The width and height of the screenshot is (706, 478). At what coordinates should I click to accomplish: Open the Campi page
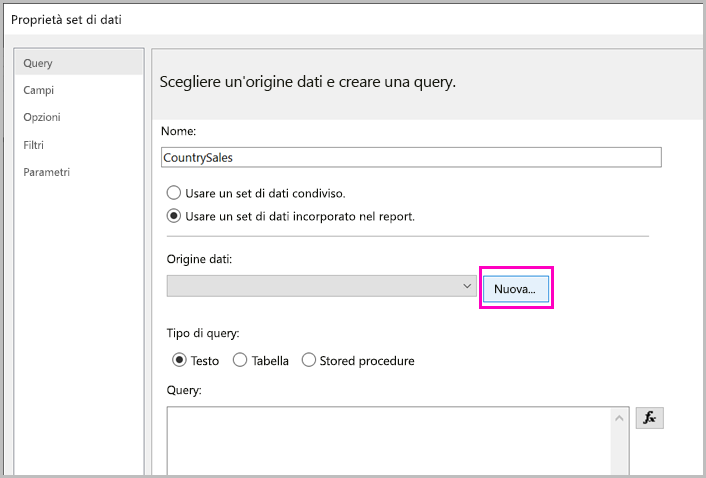coord(39,90)
